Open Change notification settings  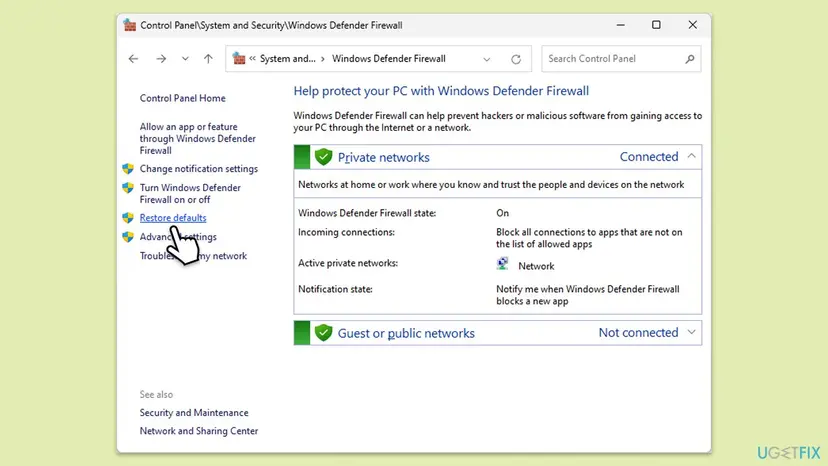pyautogui.click(x=199, y=169)
